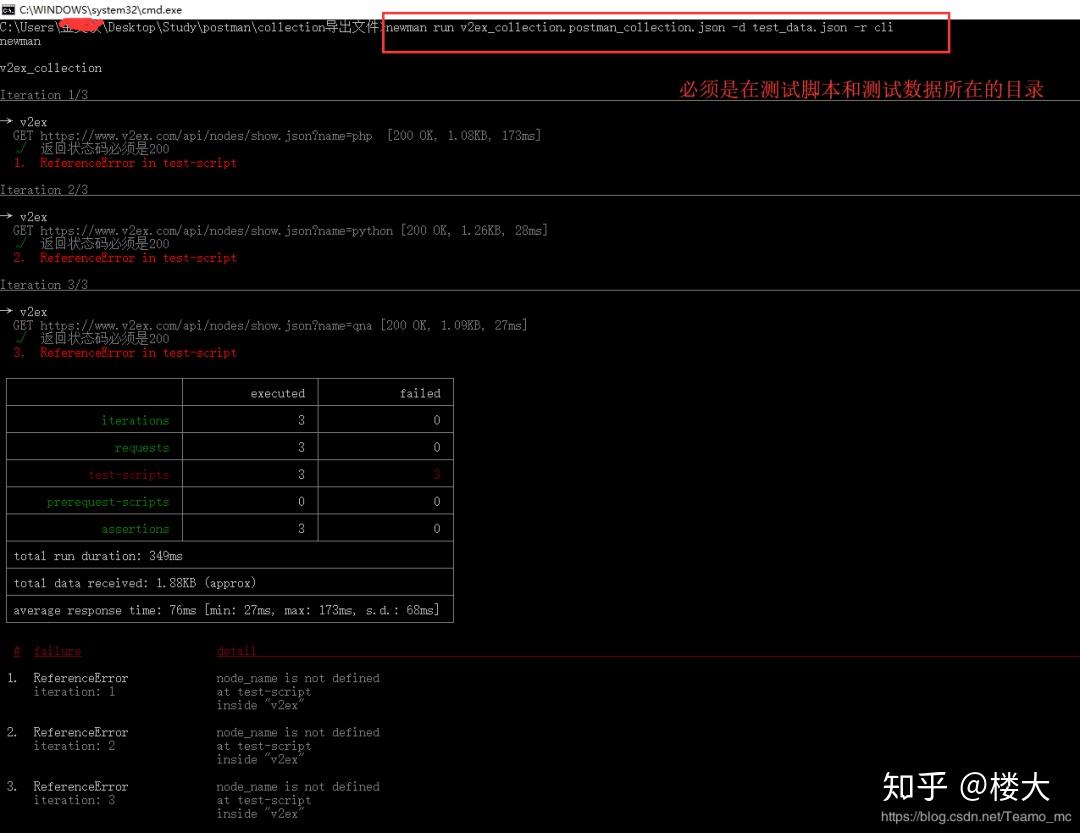The image size is (1080, 833).
Task: Select the failed column header
Action: click(420, 393)
